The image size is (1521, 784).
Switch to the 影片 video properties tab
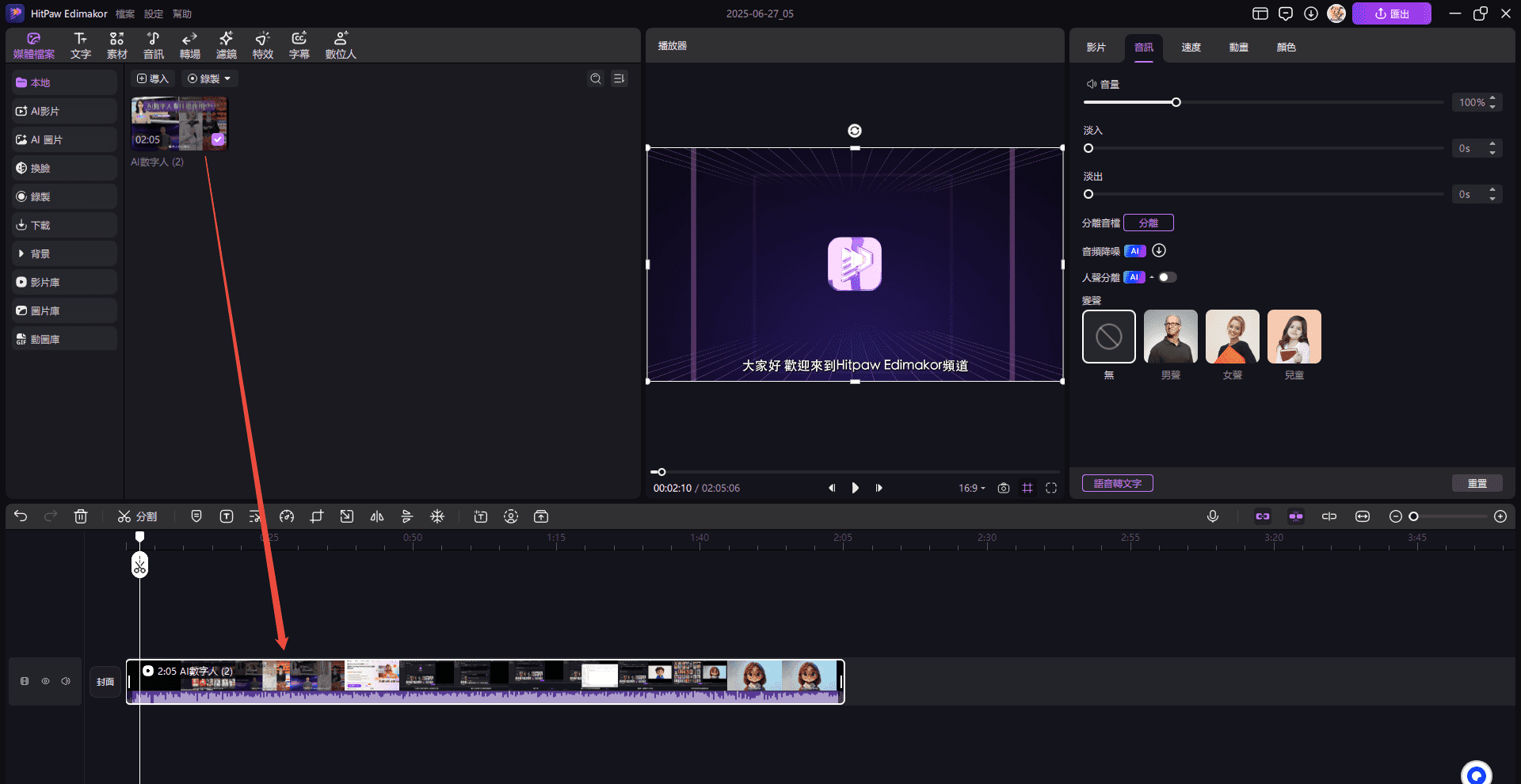point(1096,48)
